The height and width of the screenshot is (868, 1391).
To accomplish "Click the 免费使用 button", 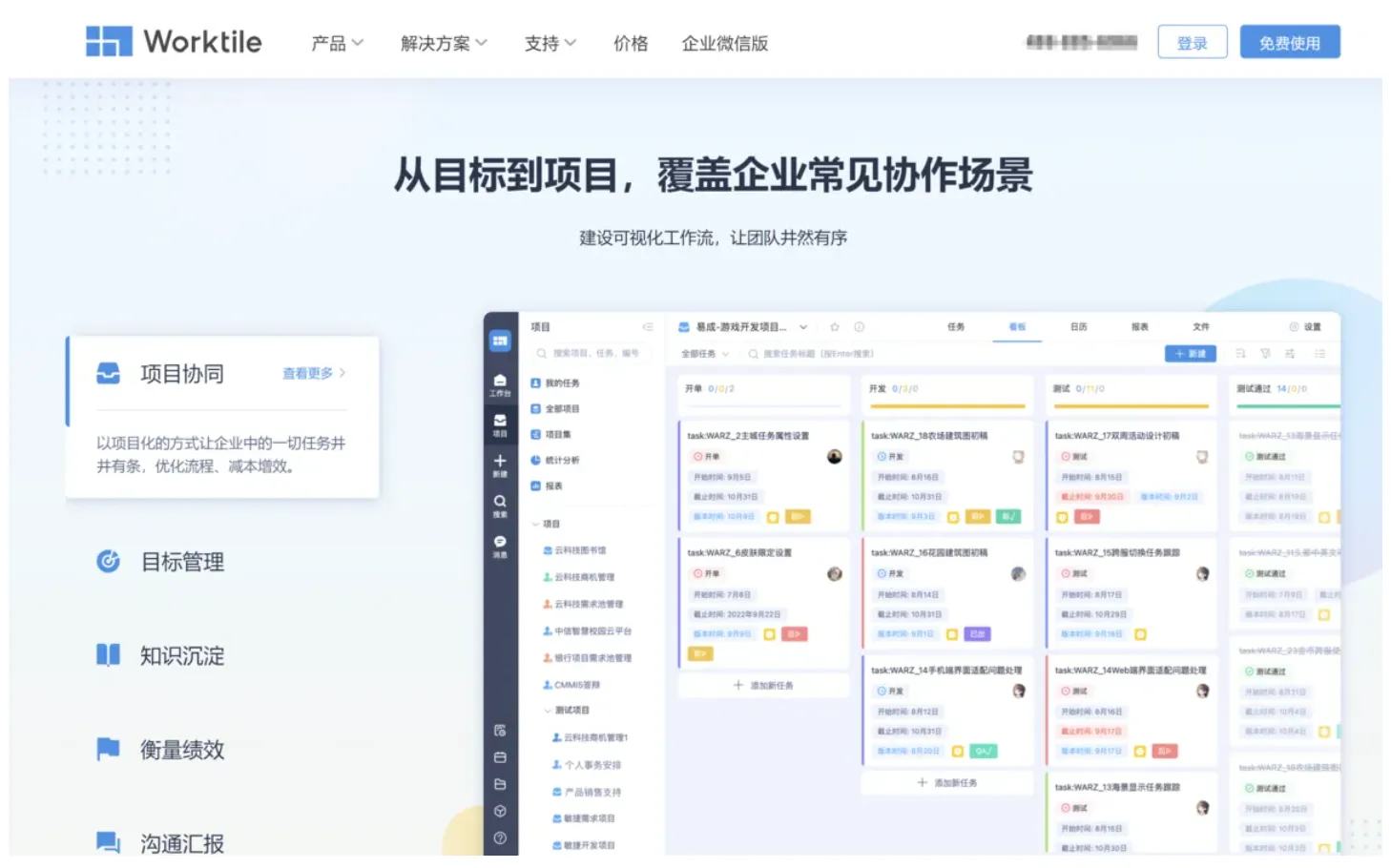I will tap(1290, 42).
